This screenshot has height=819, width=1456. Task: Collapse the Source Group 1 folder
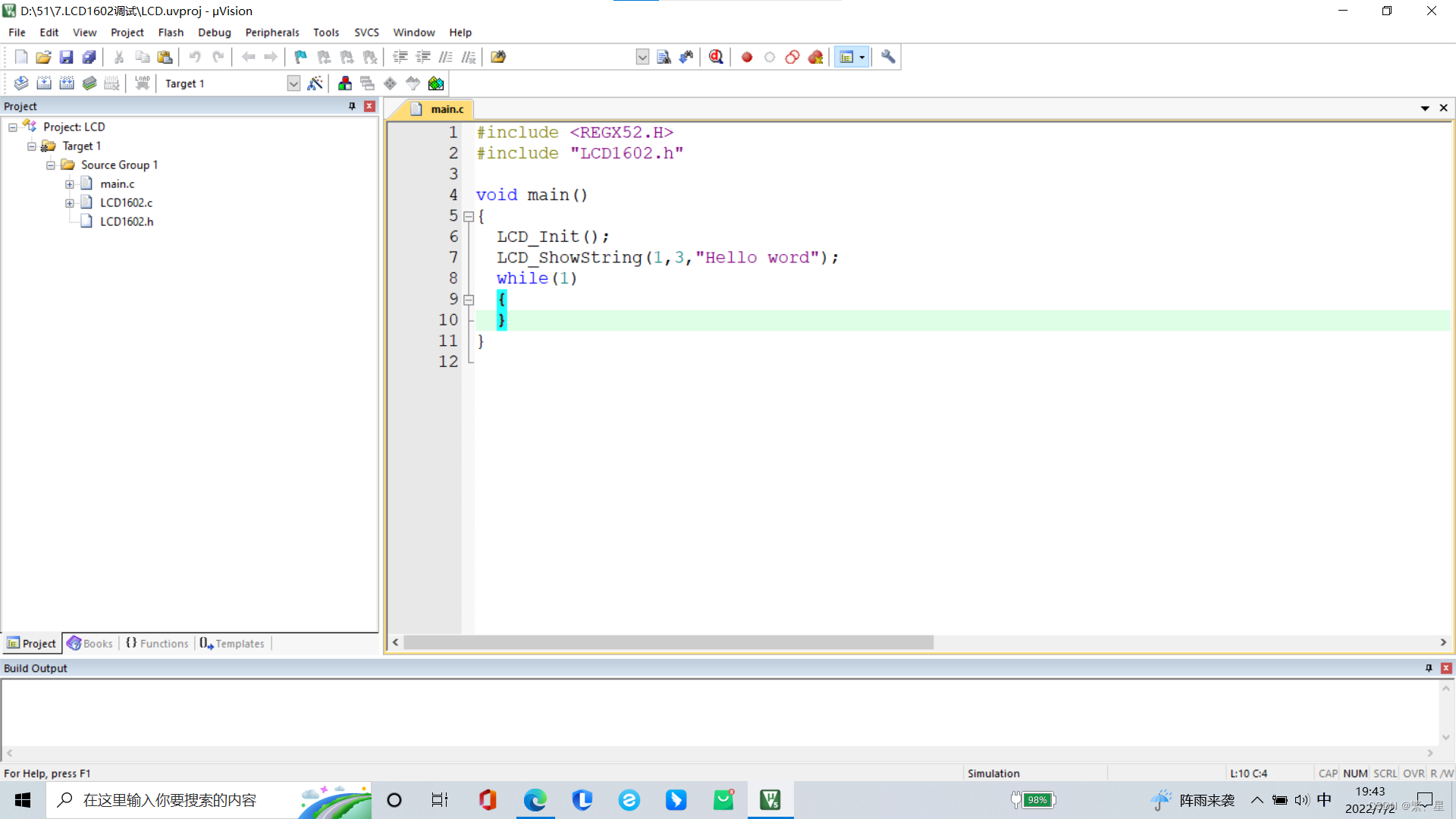[x=51, y=165]
